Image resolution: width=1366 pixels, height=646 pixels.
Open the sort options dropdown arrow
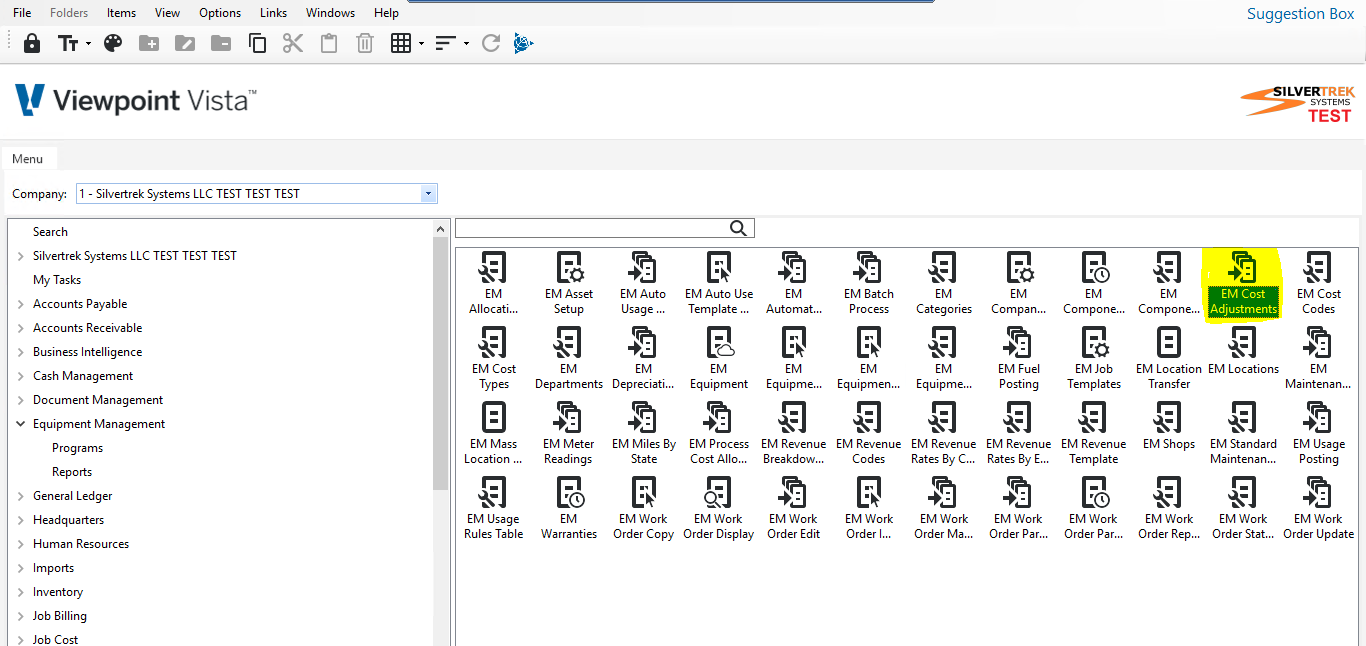click(x=466, y=43)
